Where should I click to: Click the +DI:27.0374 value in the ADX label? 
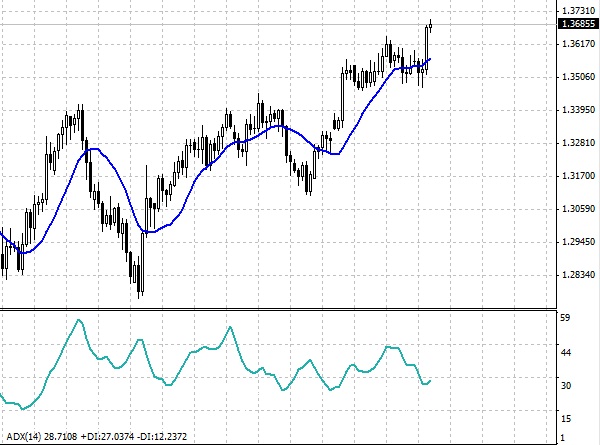(x=108, y=436)
